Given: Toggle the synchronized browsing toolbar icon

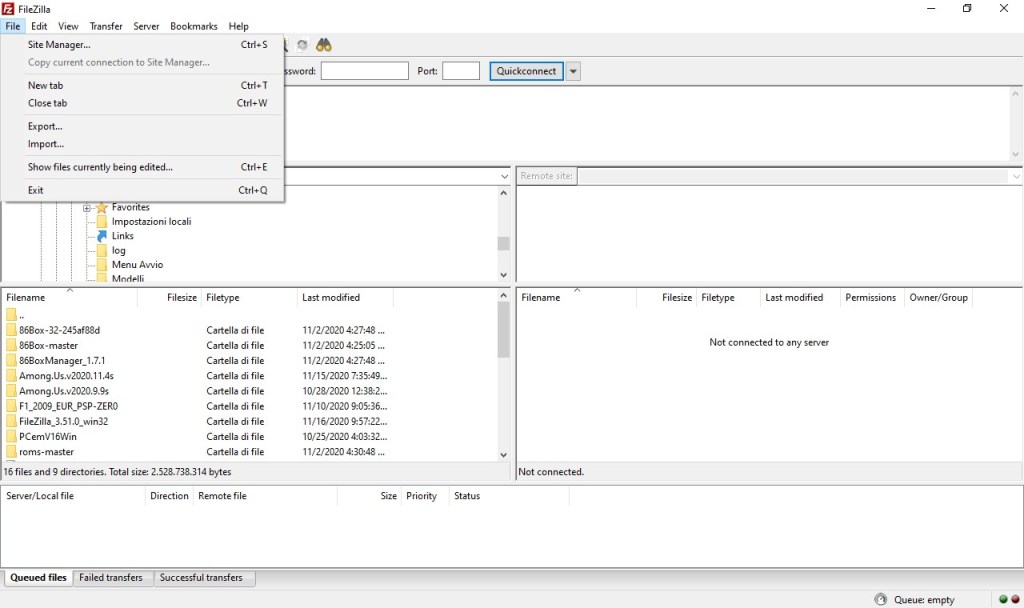Looking at the screenshot, I should [302, 45].
